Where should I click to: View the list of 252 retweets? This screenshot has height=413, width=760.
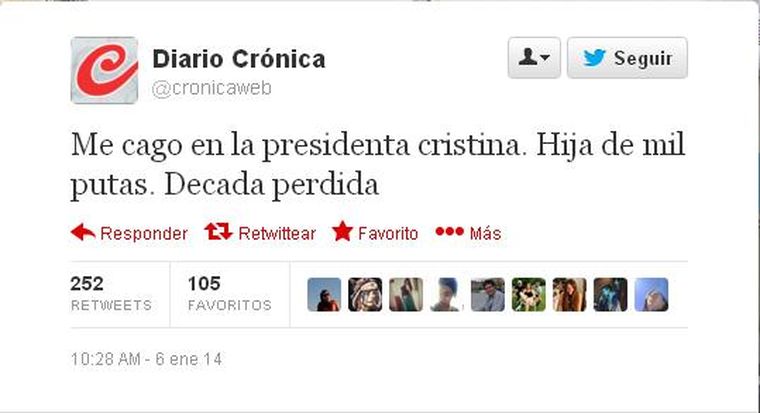(111, 293)
